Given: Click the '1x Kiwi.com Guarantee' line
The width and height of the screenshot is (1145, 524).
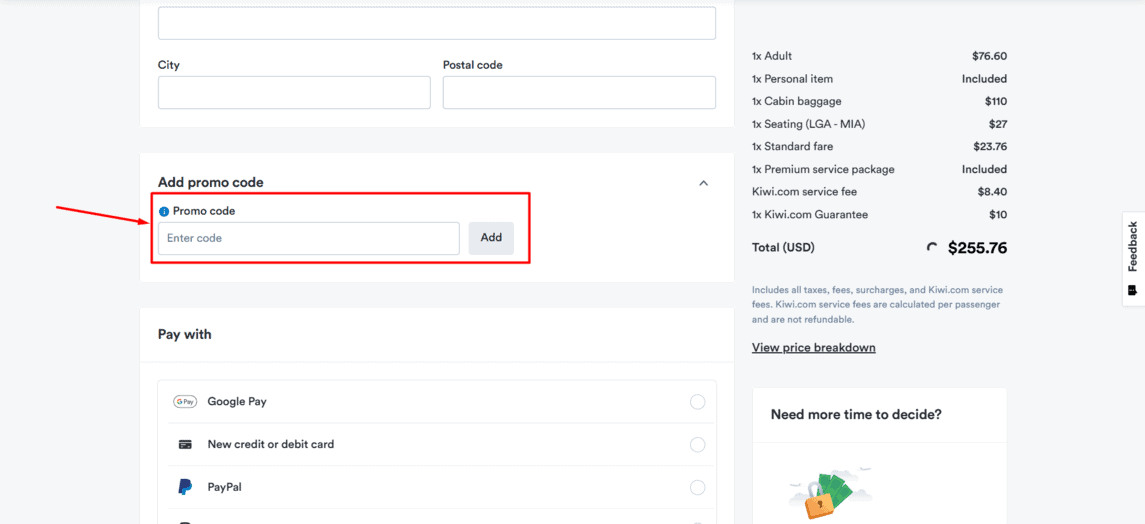Looking at the screenshot, I should point(879,215).
